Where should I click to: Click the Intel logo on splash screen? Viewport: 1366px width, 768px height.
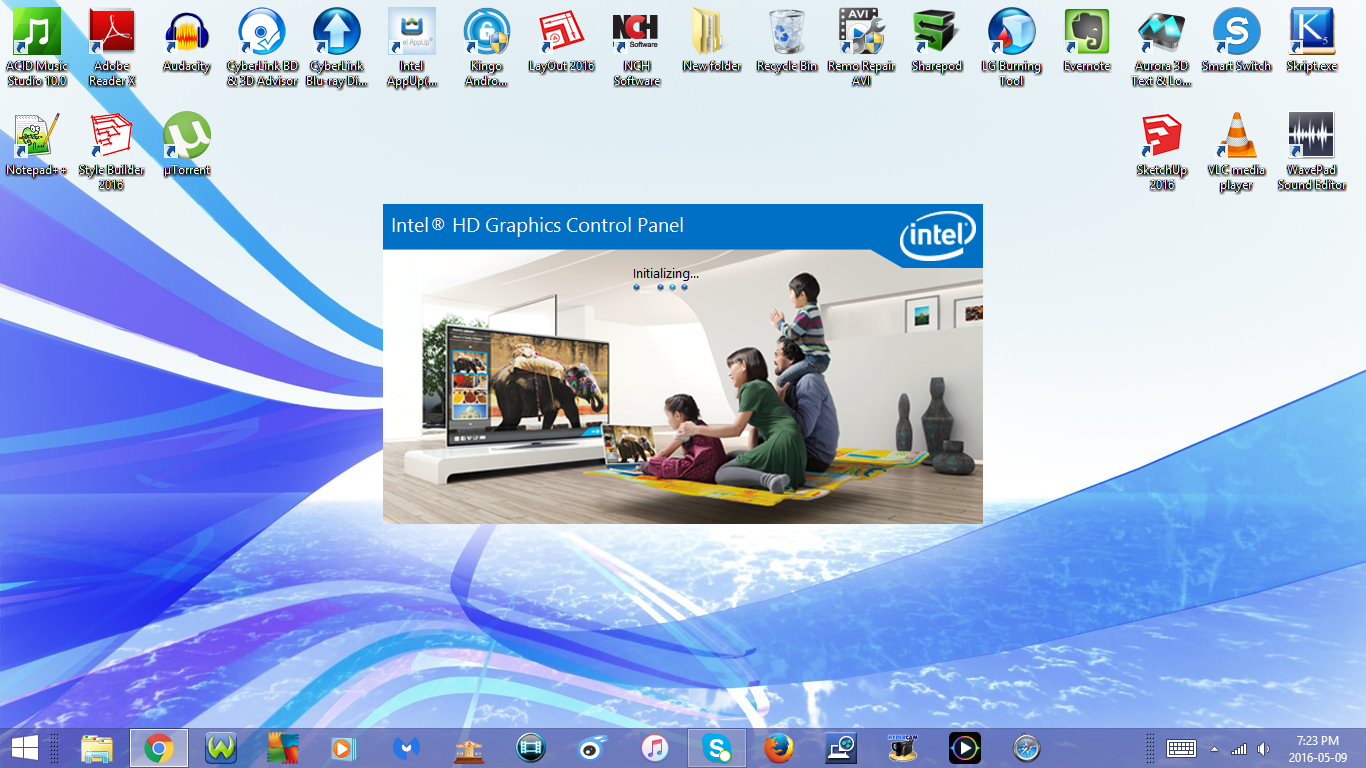tap(937, 236)
